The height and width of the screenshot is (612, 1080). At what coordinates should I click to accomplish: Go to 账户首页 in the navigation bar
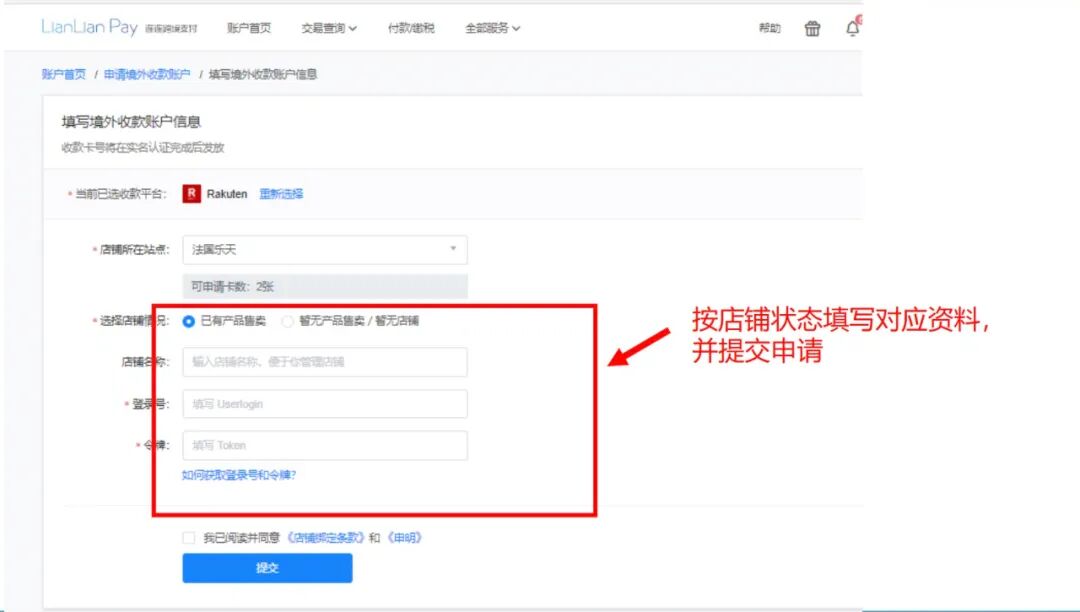click(247, 28)
